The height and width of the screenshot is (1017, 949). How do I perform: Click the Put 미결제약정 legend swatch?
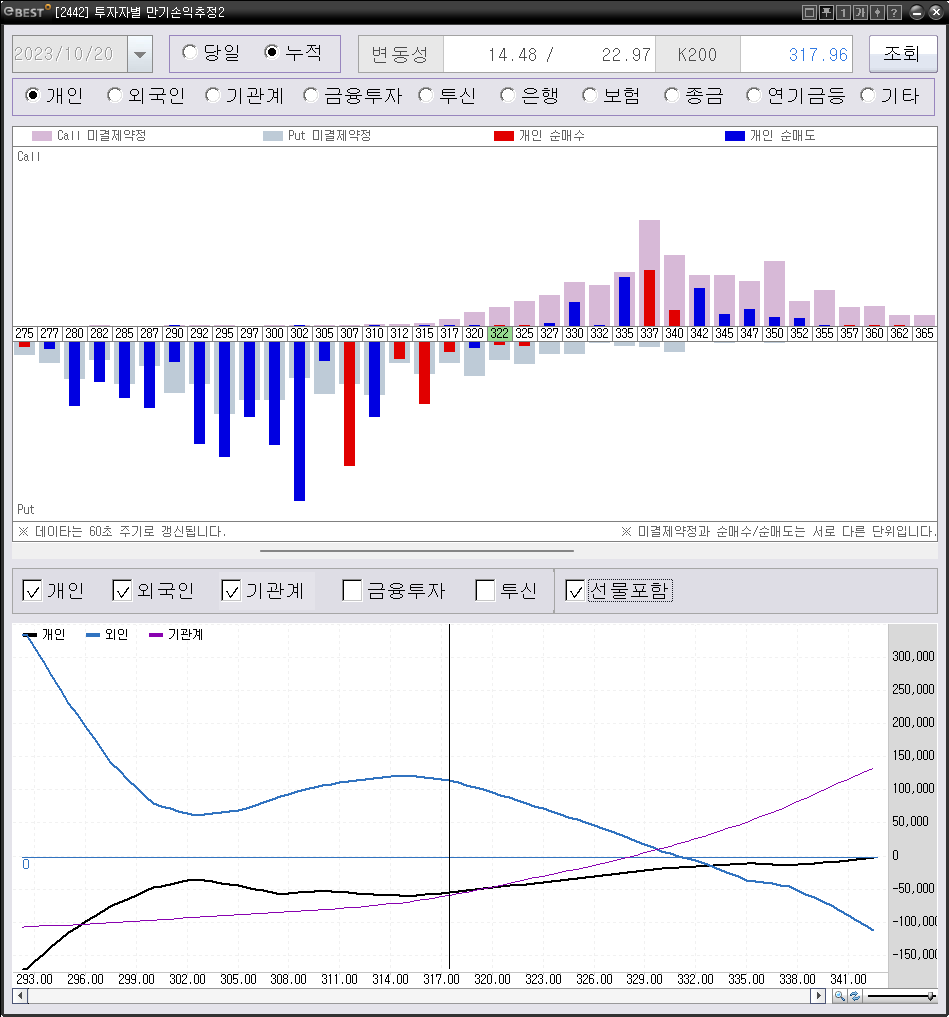point(273,136)
